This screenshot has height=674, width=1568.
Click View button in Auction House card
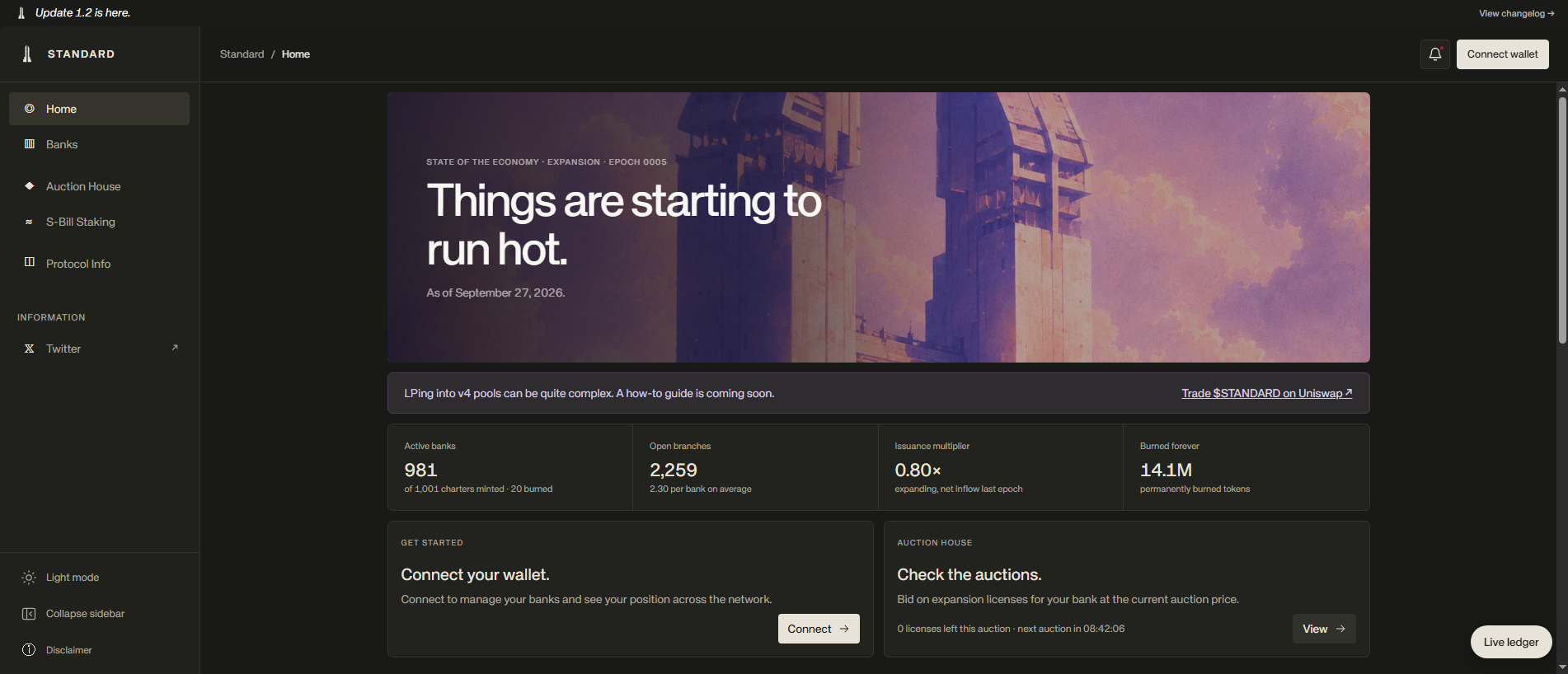tap(1324, 629)
